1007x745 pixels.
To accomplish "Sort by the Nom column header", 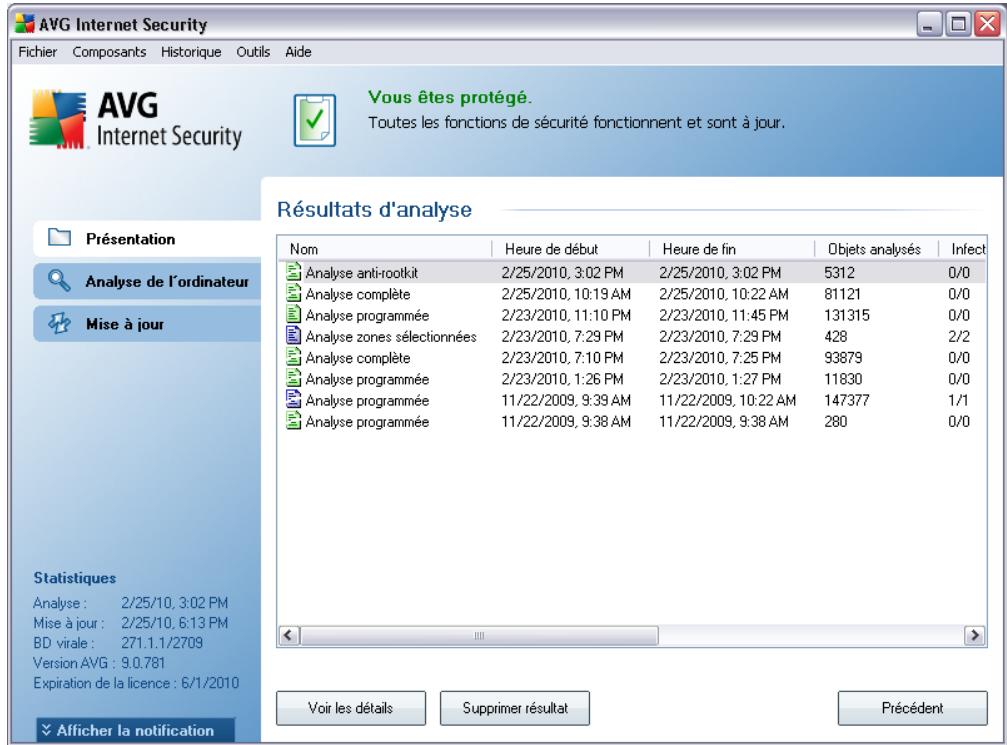I will pyautogui.click(x=385, y=249).
